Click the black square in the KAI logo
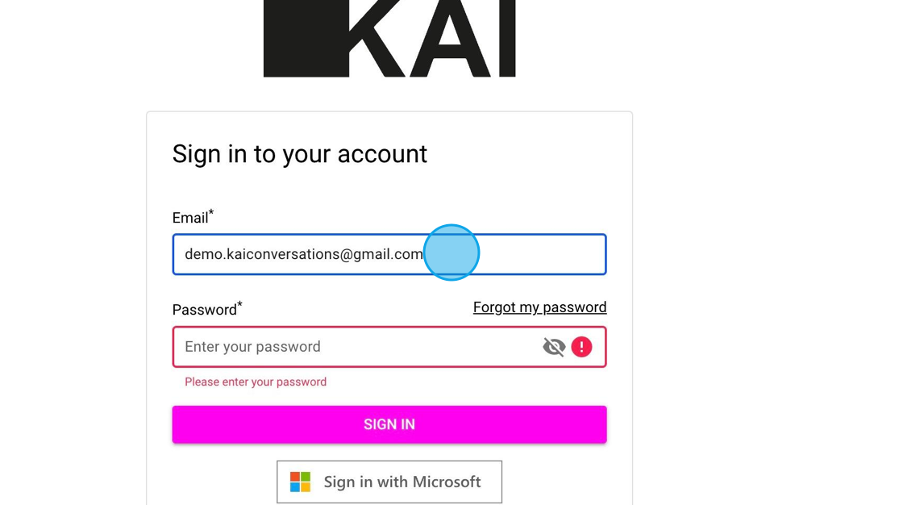Screen dimensions: 904x506 (306, 38)
